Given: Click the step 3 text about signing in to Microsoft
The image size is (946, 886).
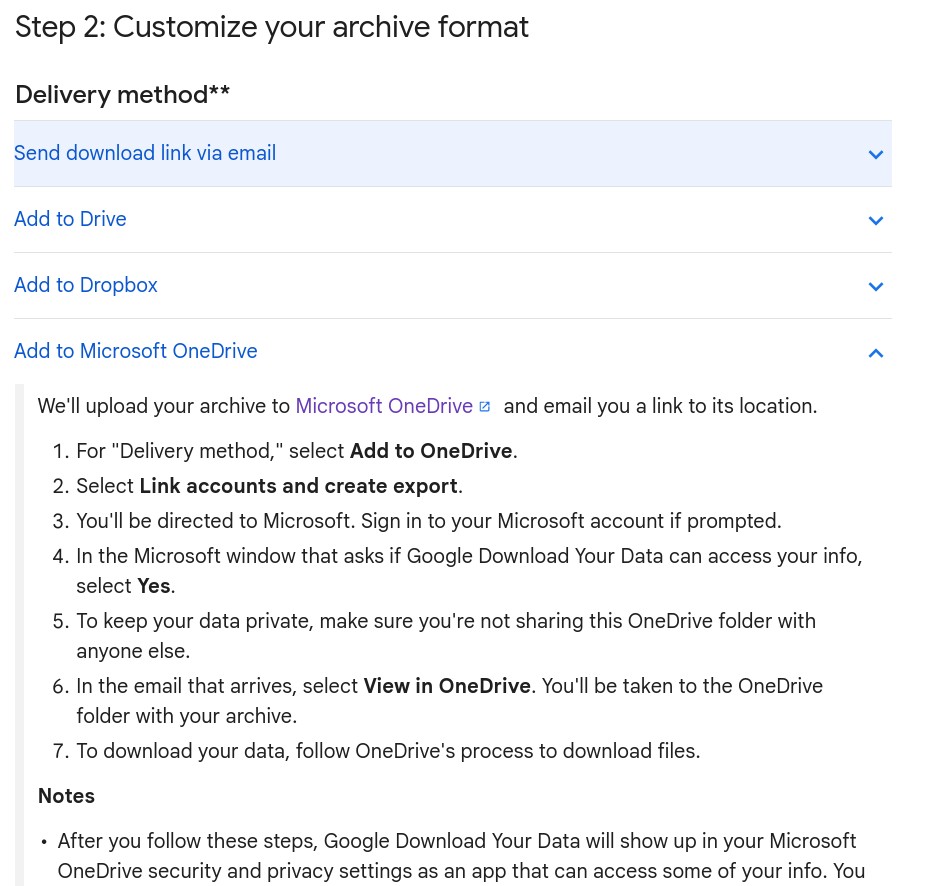Looking at the screenshot, I should tap(429, 521).
